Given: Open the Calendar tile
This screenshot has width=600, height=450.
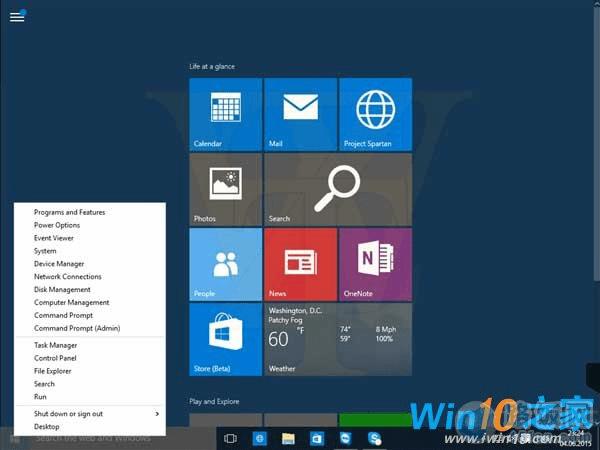Looking at the screenshot, I should 226,114.
